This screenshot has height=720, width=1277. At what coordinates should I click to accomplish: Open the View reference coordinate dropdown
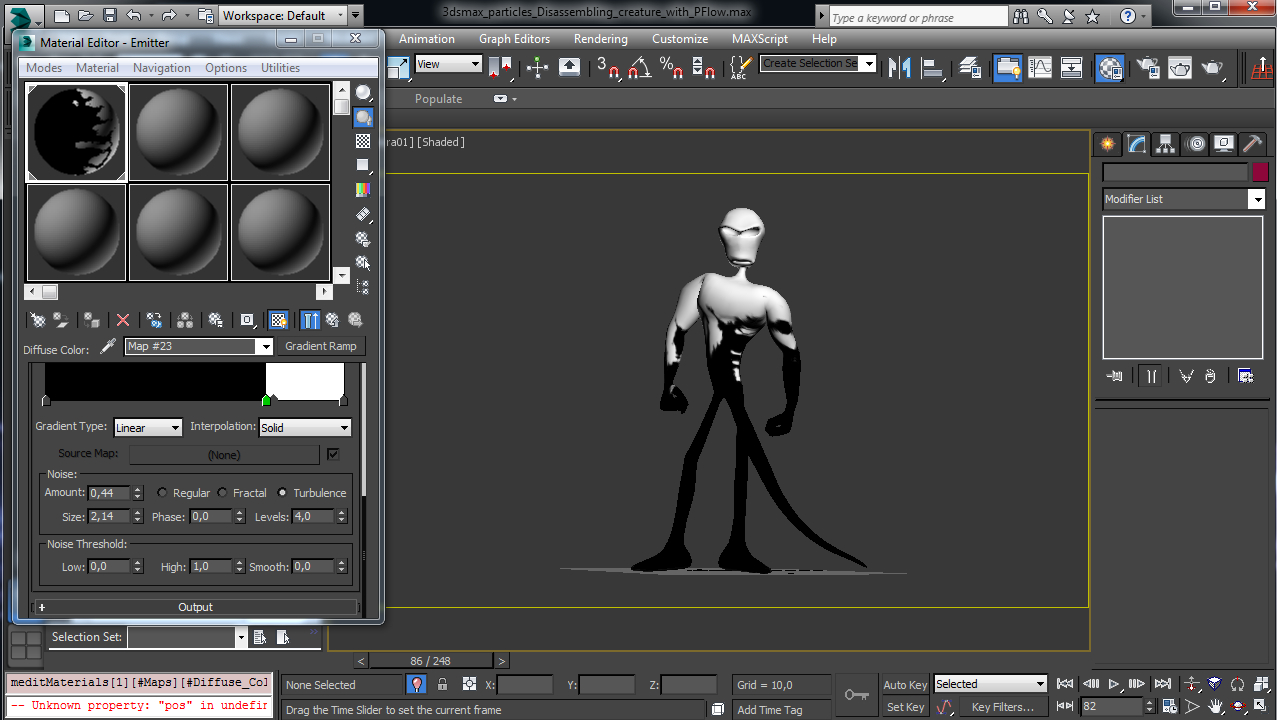448,64
